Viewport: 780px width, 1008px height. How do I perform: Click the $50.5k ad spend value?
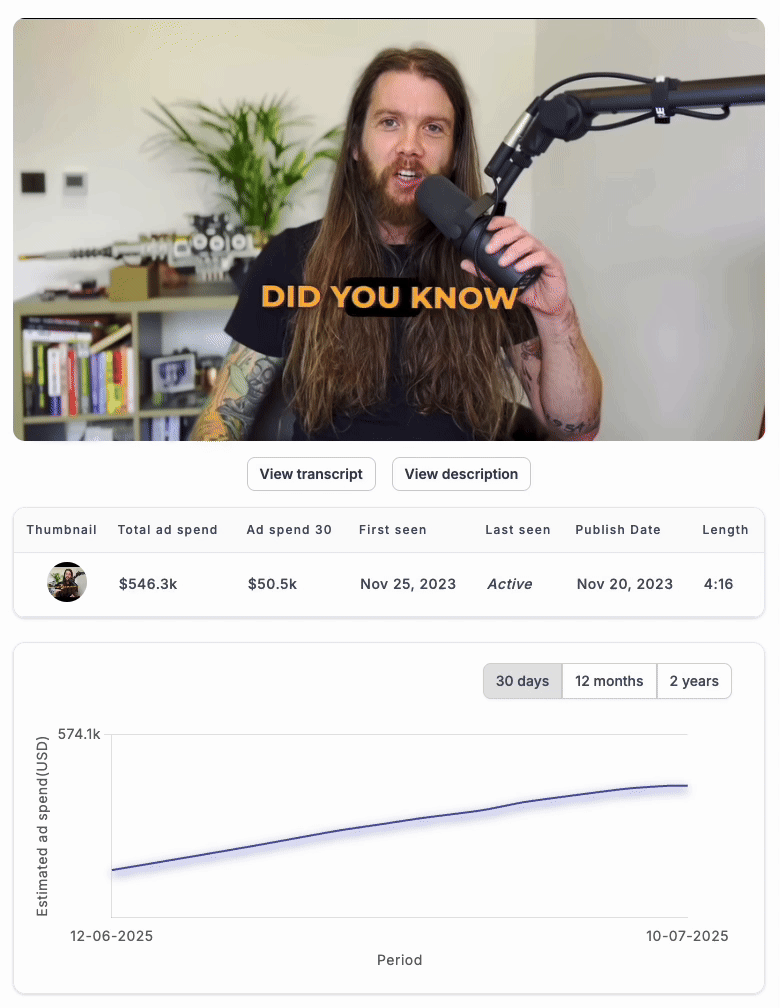273,584
